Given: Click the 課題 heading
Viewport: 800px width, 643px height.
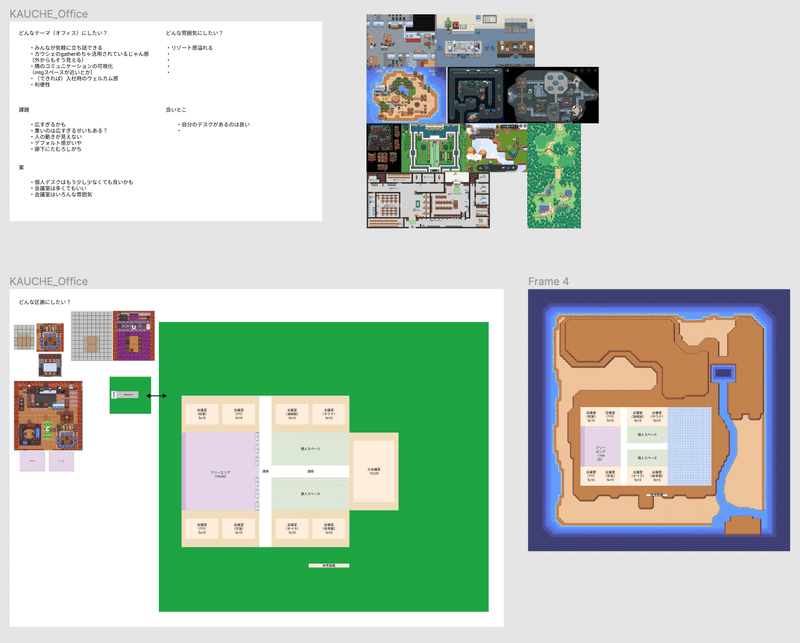Looking at the screenshot, I should [x=24, y=110].
